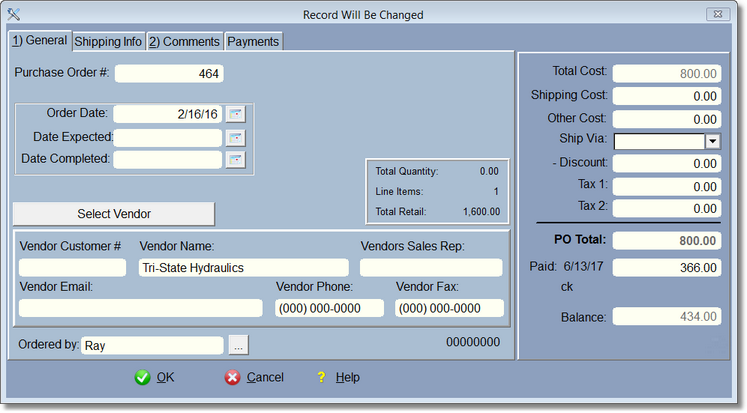This screenshot has height=413, width=747.
Task: Focus the Vendor Email input field
Action: [140, 308]
